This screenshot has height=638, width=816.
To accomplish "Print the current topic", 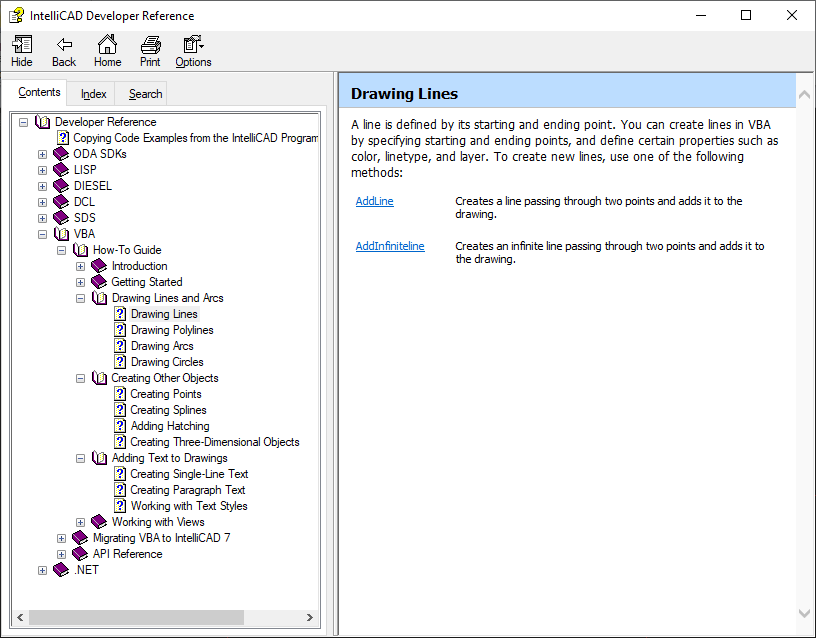I will pos(150,51).
